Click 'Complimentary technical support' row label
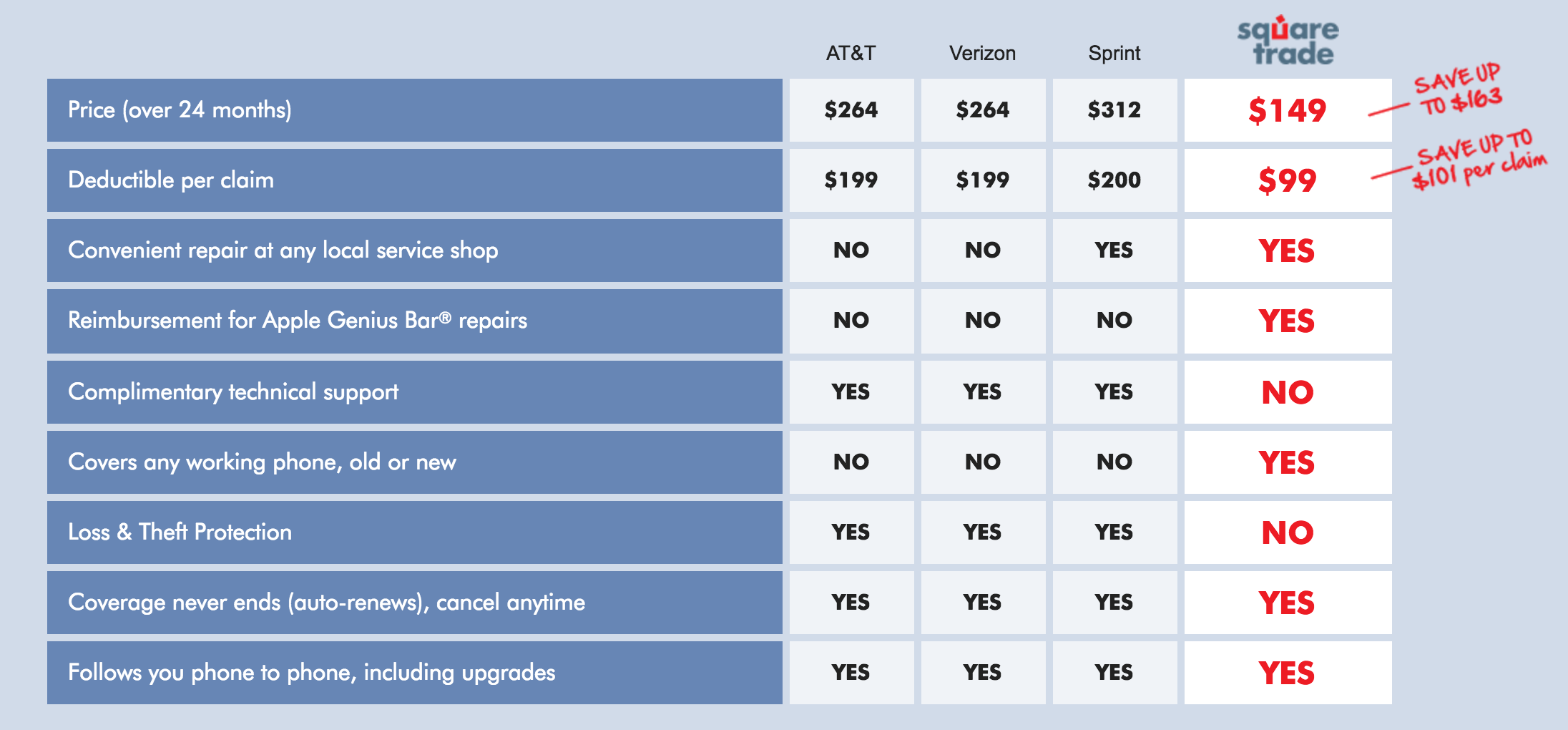The height and width of the screenshot is (730, 1568). [x=233, y=392]
